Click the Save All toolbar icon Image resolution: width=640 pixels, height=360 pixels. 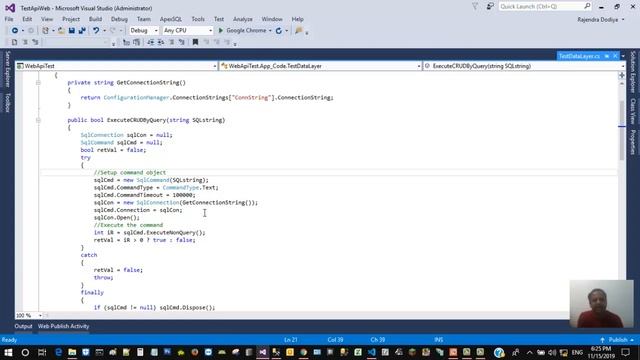(x=82, y=31)
